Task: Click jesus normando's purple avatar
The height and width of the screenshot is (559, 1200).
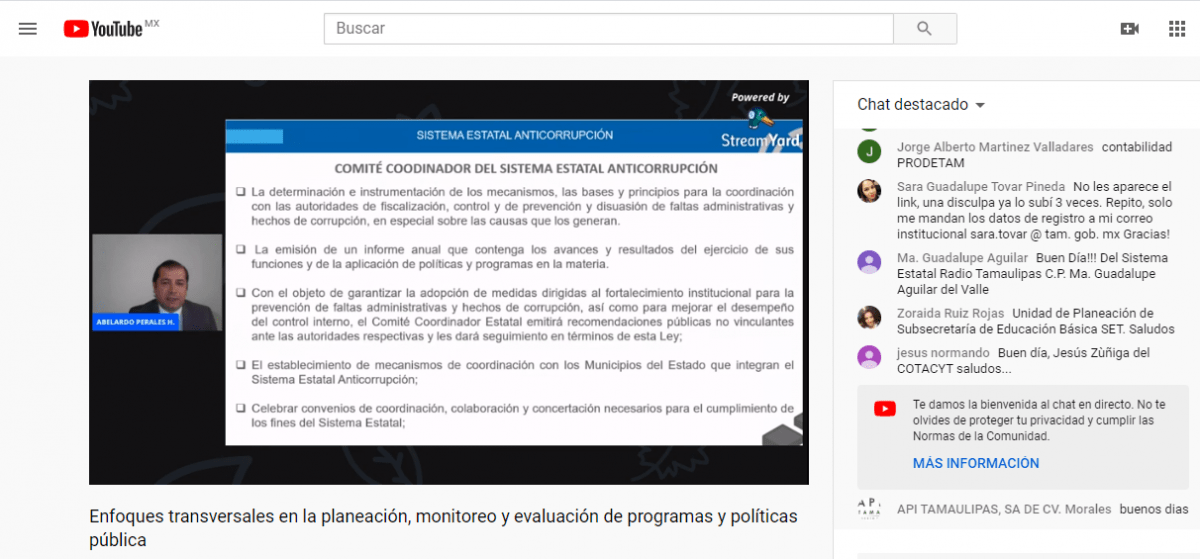Action: 869,358
